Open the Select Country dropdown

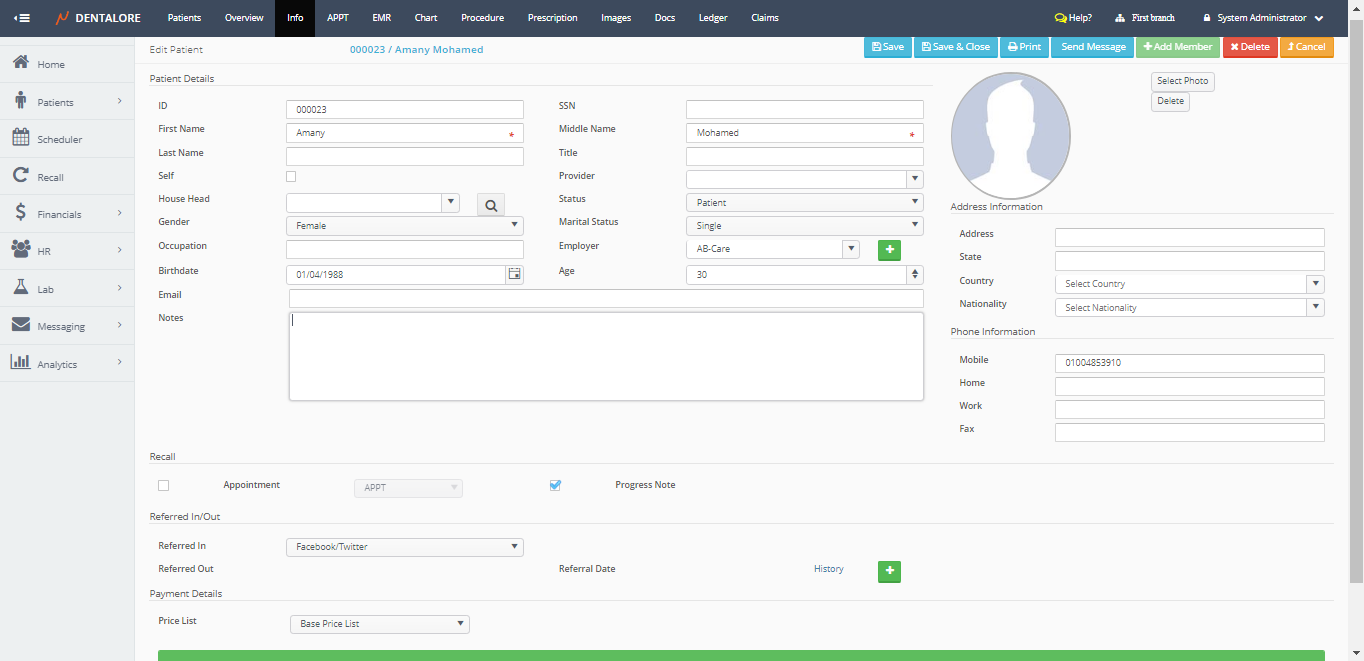click(1189, 284)
